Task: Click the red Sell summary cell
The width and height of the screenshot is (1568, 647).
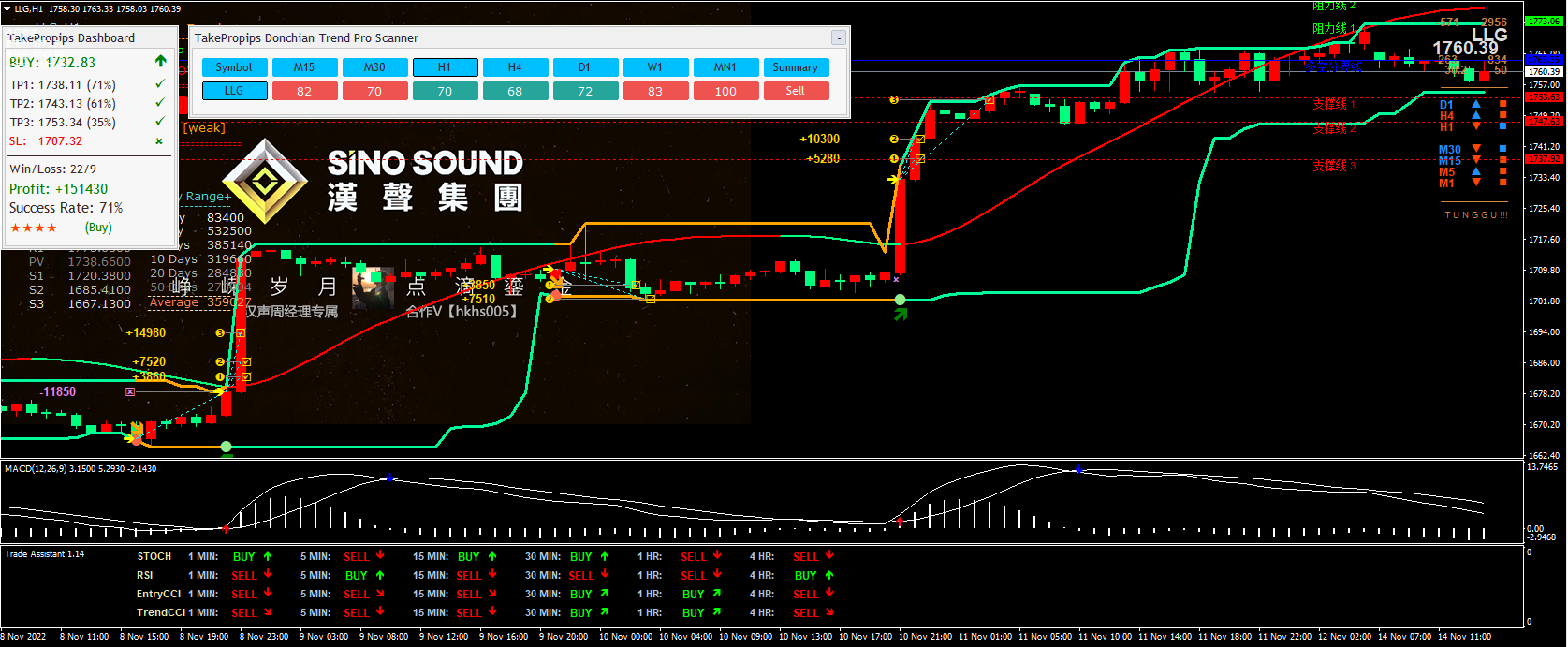Action: tap(796, 91)
